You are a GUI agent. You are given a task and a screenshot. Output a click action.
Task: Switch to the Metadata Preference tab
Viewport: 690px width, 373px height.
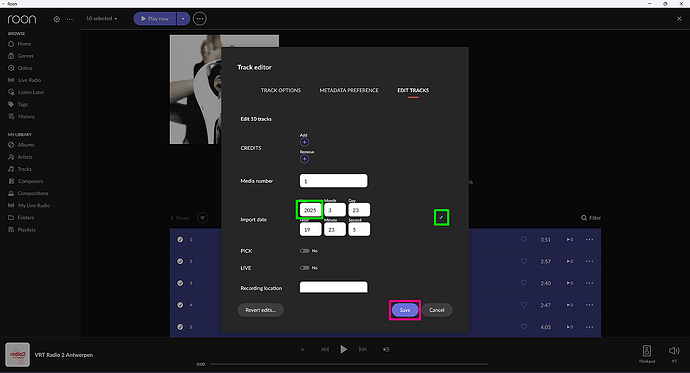349,90
